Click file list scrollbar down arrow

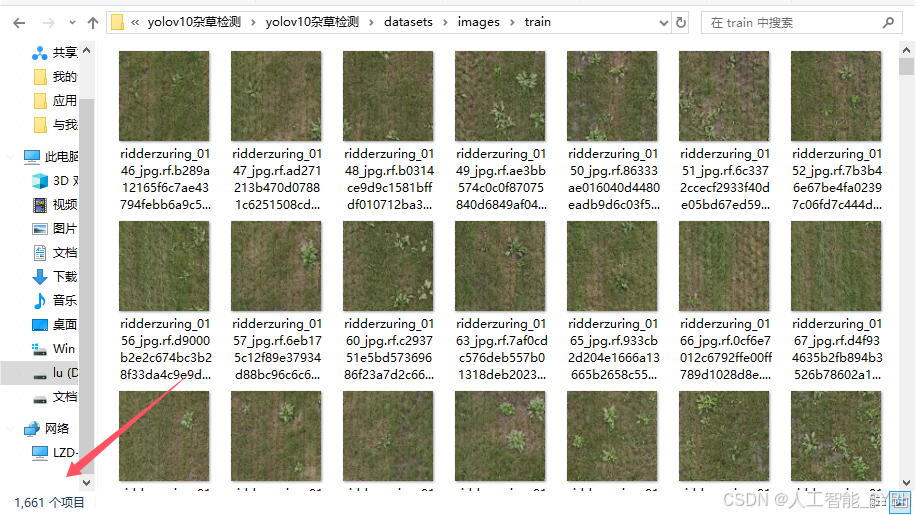click(907, 483)
